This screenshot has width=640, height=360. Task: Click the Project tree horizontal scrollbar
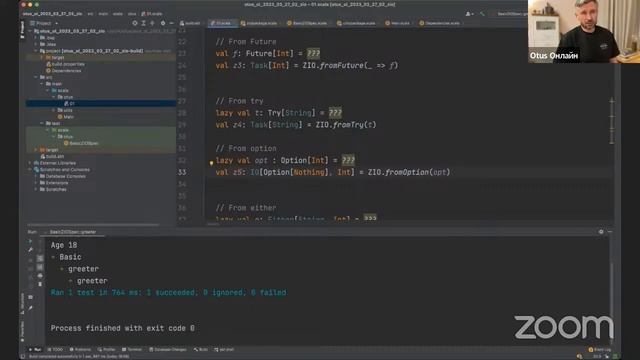click(93, 224)
